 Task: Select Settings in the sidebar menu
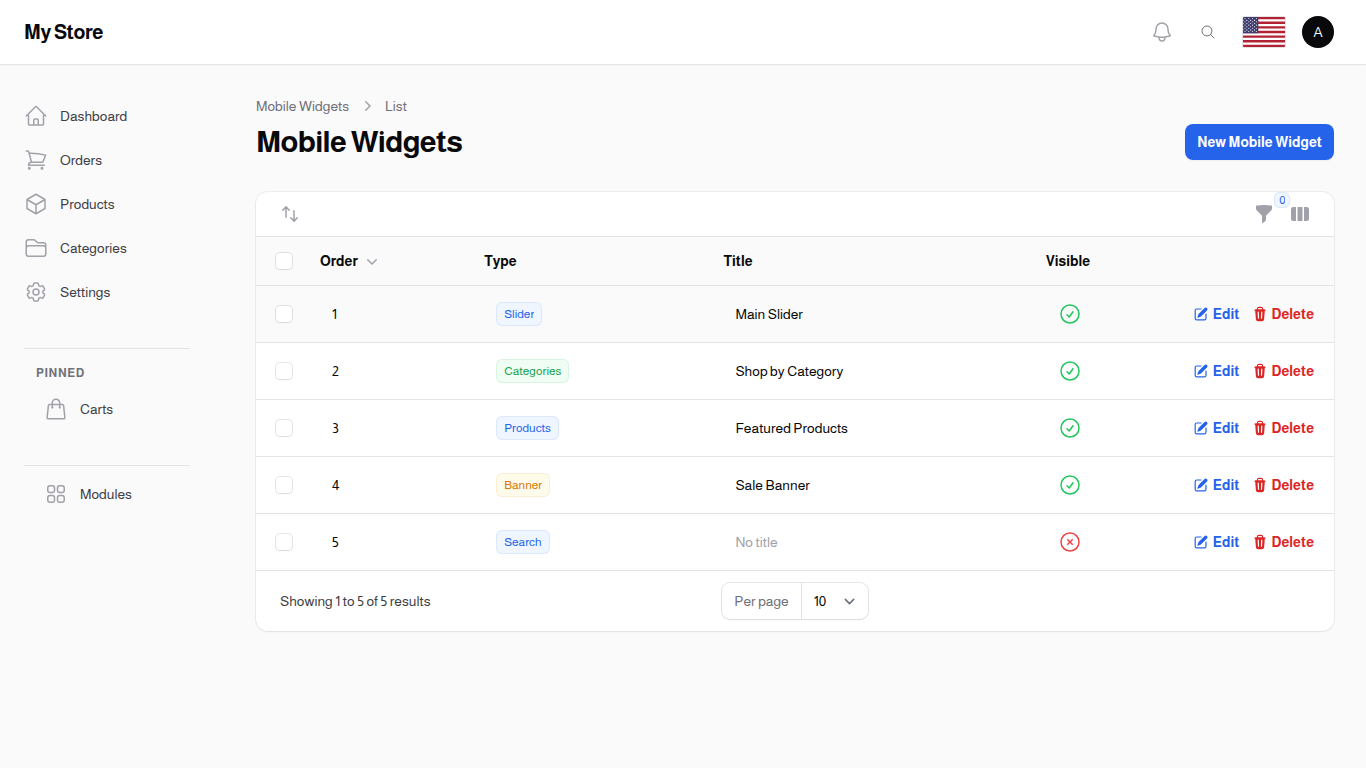point(84,292)
